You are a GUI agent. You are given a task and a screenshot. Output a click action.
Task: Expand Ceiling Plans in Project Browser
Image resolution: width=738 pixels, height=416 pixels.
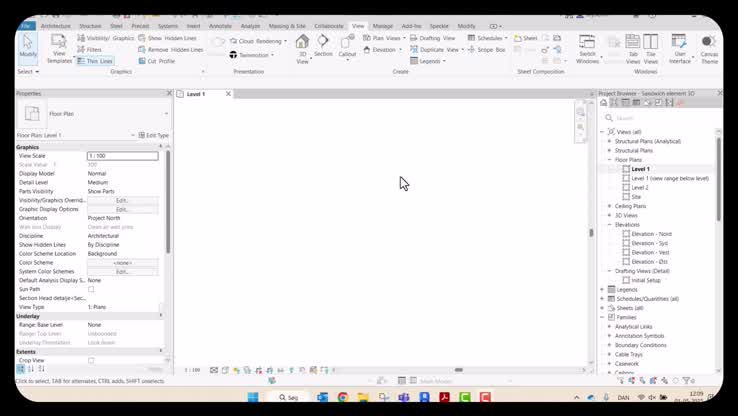point(610,206)
